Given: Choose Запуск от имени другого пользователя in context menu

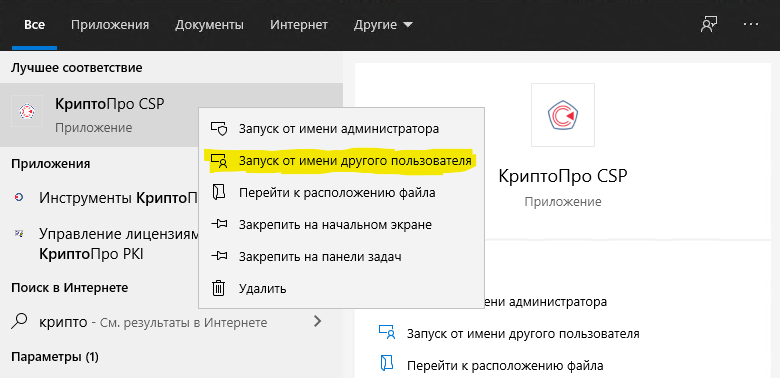Looking at the screenshot, I should click(341, 161).
